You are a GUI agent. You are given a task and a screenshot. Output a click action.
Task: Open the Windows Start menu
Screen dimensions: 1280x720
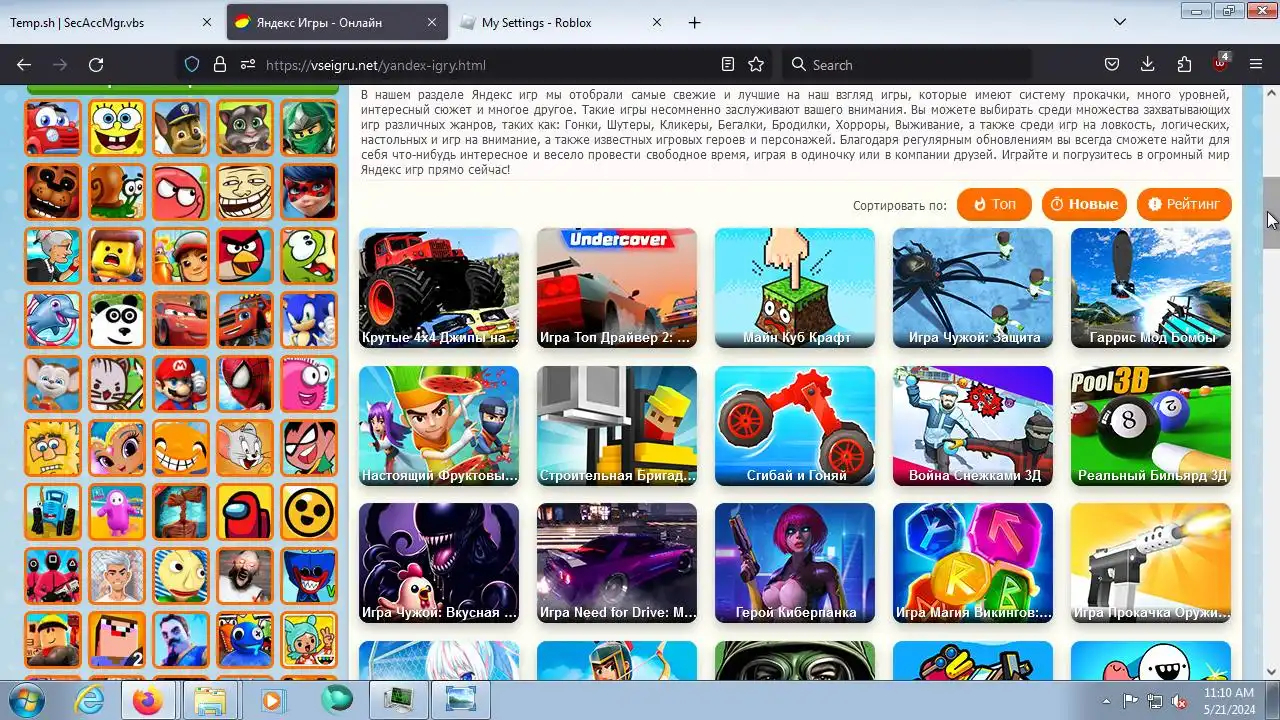click(x=26, y=700)
